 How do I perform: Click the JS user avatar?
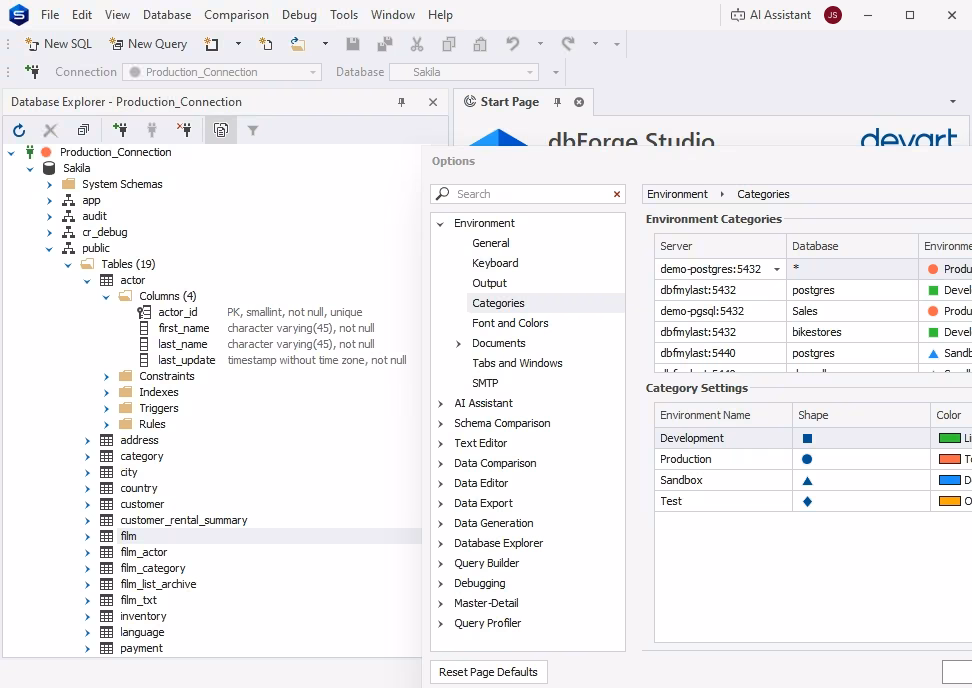pyautogui.click(x=833, y=15)
